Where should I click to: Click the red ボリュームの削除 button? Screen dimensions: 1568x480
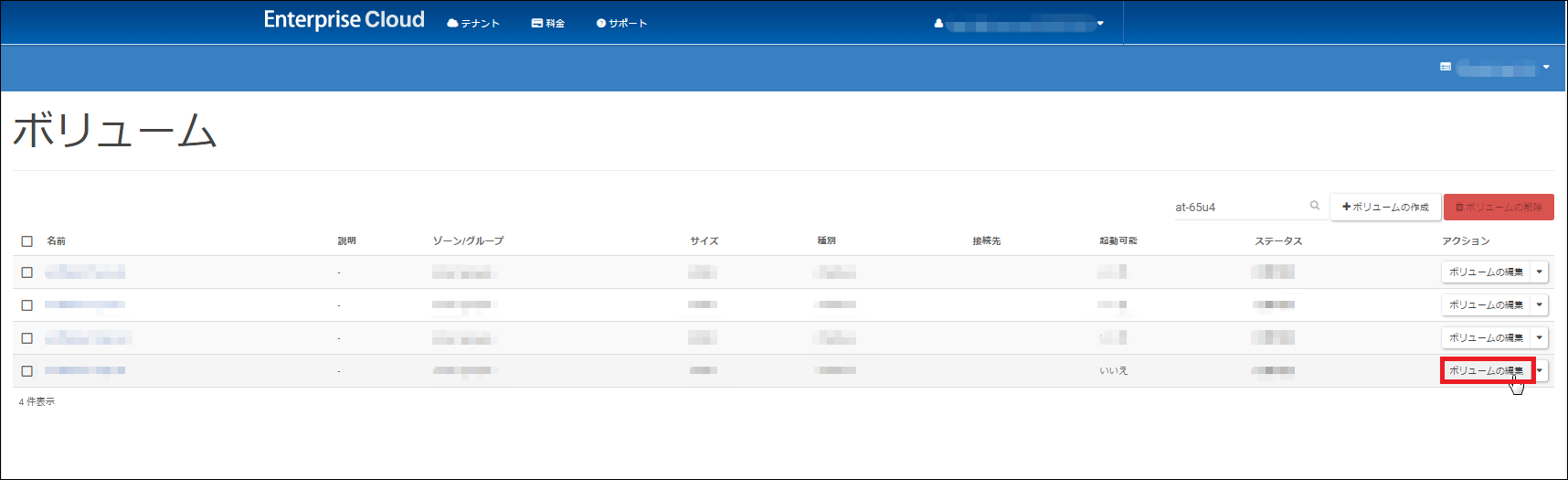(x=1499, y=208)
